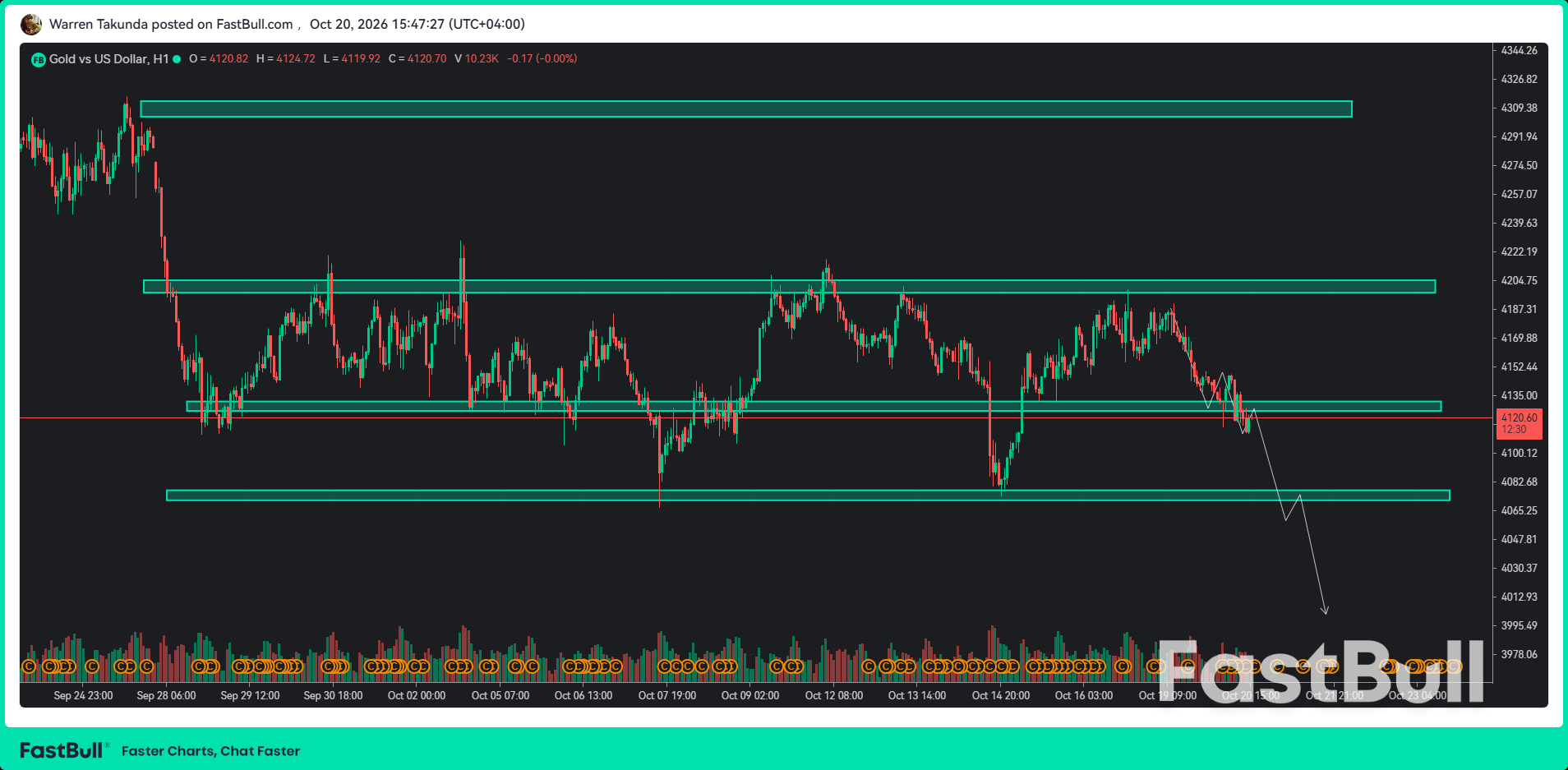Select the change value -0.17 (-0.00%)
This screenshot has width=1568, height=770.
(x=542, y=59)
